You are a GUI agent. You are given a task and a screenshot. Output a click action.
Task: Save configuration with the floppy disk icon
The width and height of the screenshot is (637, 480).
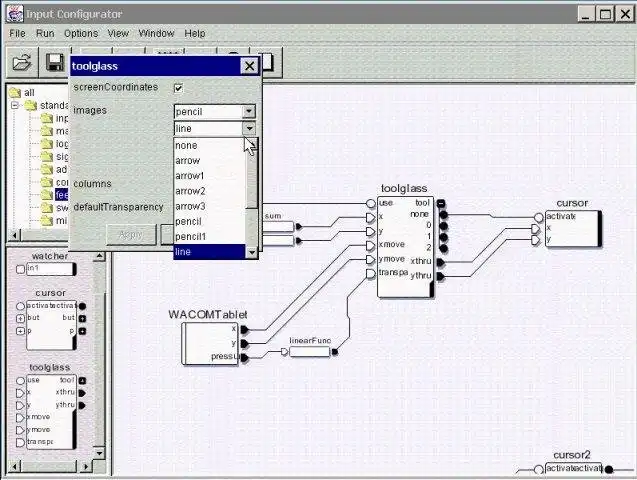(54, 63)
